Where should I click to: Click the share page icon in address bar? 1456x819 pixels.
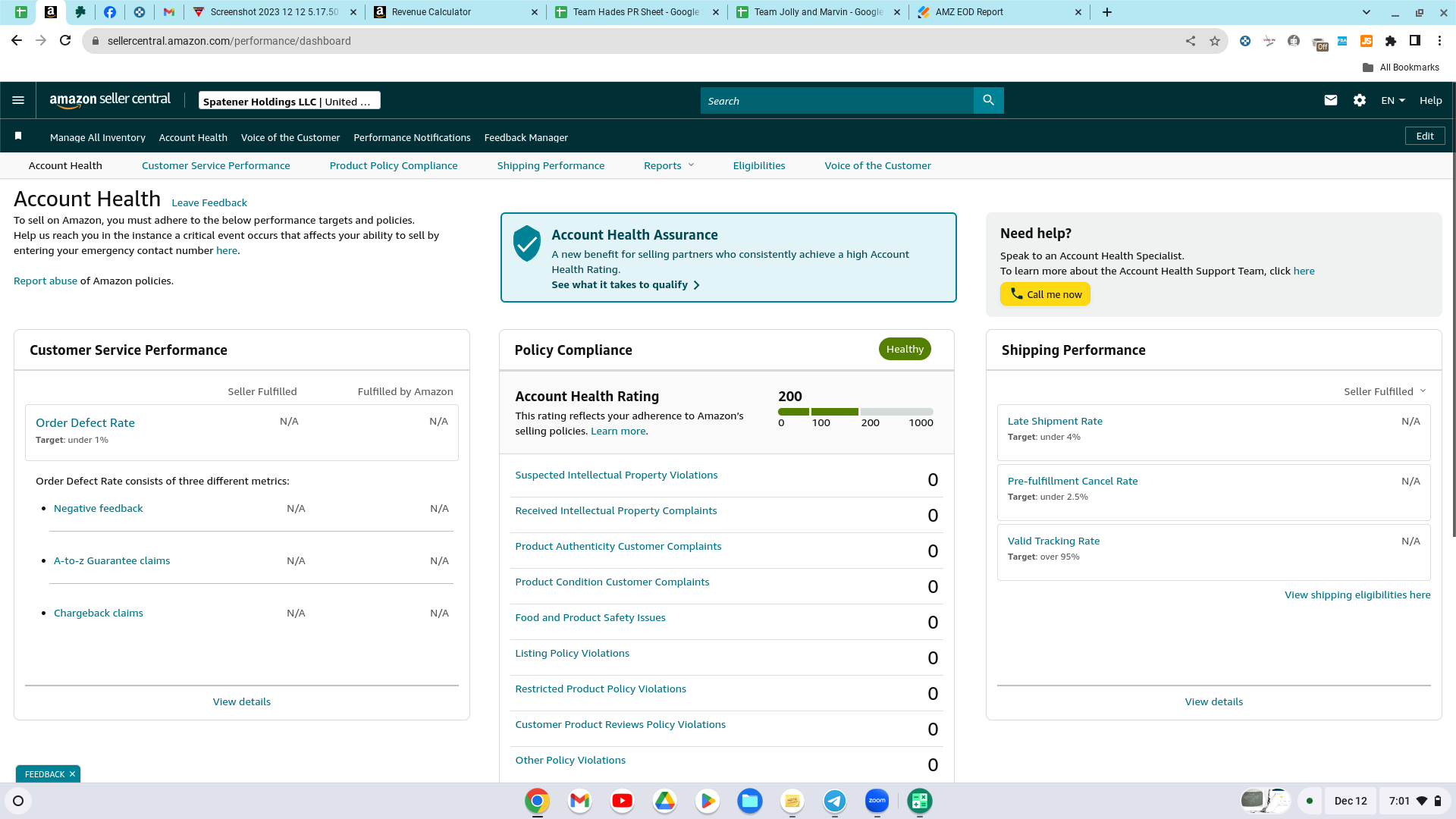click(x=1191, y=41)
